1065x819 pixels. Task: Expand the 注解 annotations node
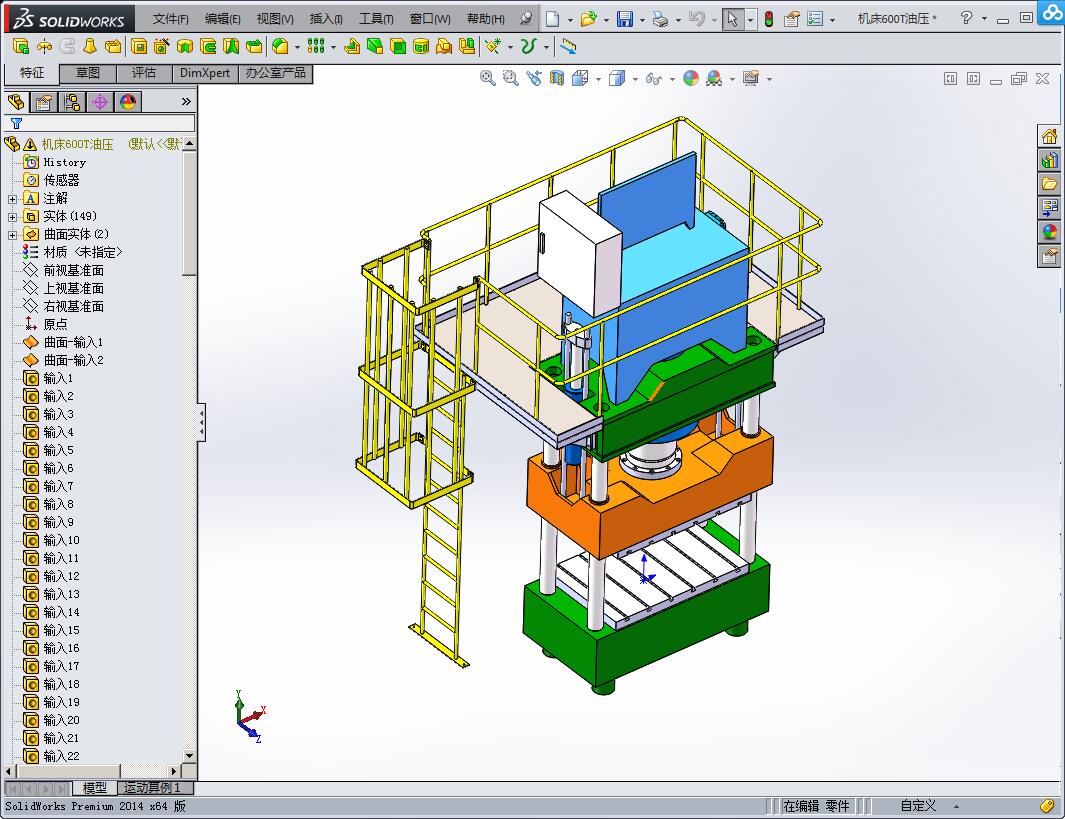pyautogui.click(x=12, y=198)
